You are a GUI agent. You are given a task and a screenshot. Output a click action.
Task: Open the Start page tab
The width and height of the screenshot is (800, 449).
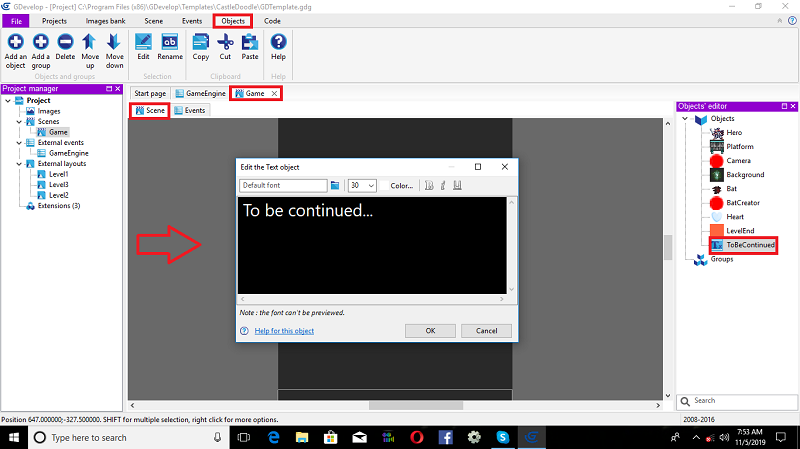pyautogui.click(x=150, y=93)
